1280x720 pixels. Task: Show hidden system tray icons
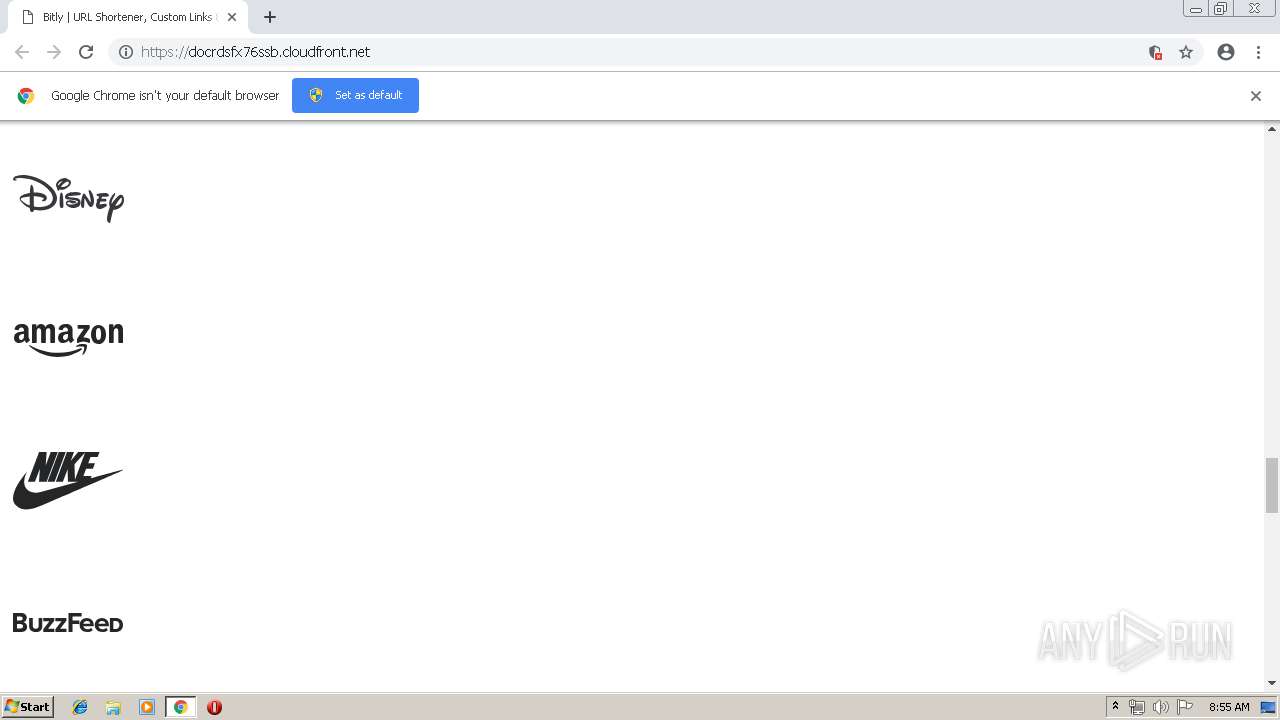point(1115,707)
